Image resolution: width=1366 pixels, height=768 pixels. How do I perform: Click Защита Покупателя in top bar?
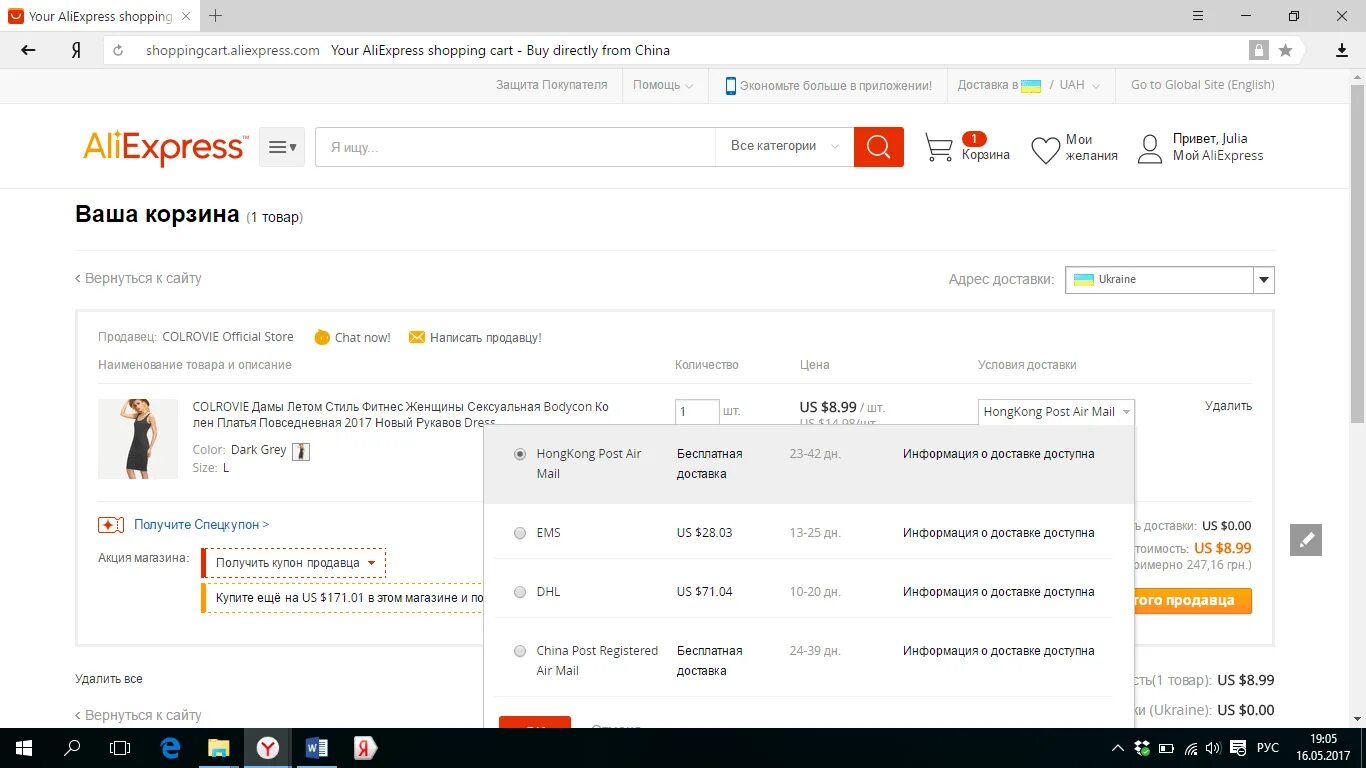[x=552, y=85]
